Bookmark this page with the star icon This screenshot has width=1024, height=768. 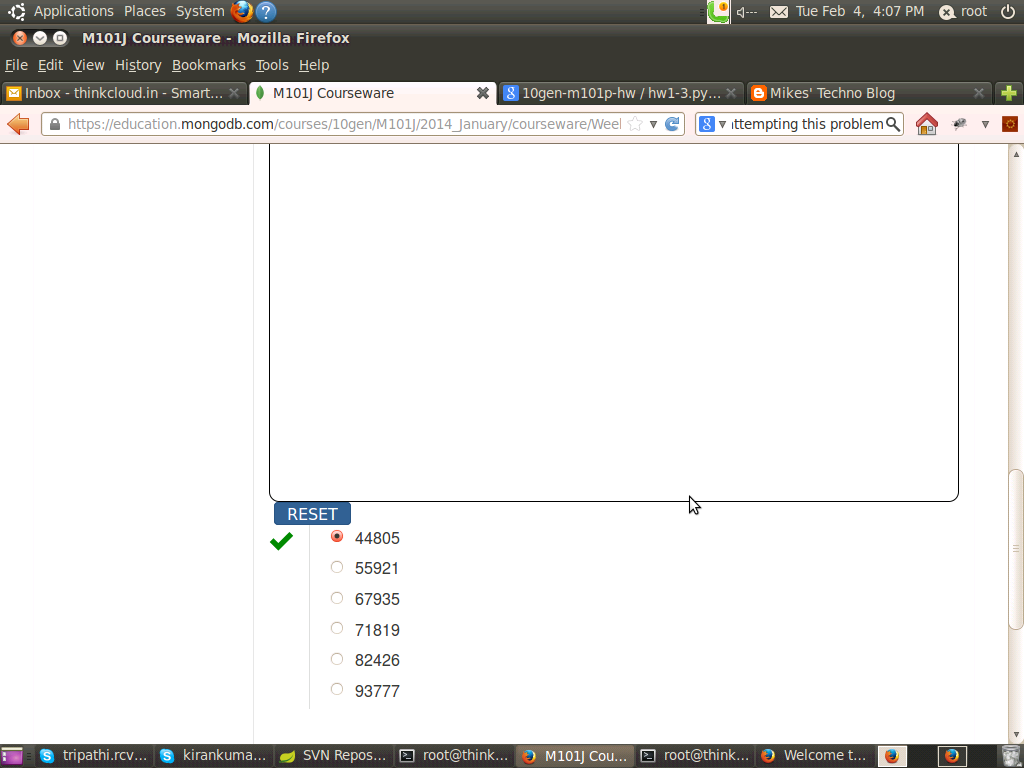(x=635, y=124)
